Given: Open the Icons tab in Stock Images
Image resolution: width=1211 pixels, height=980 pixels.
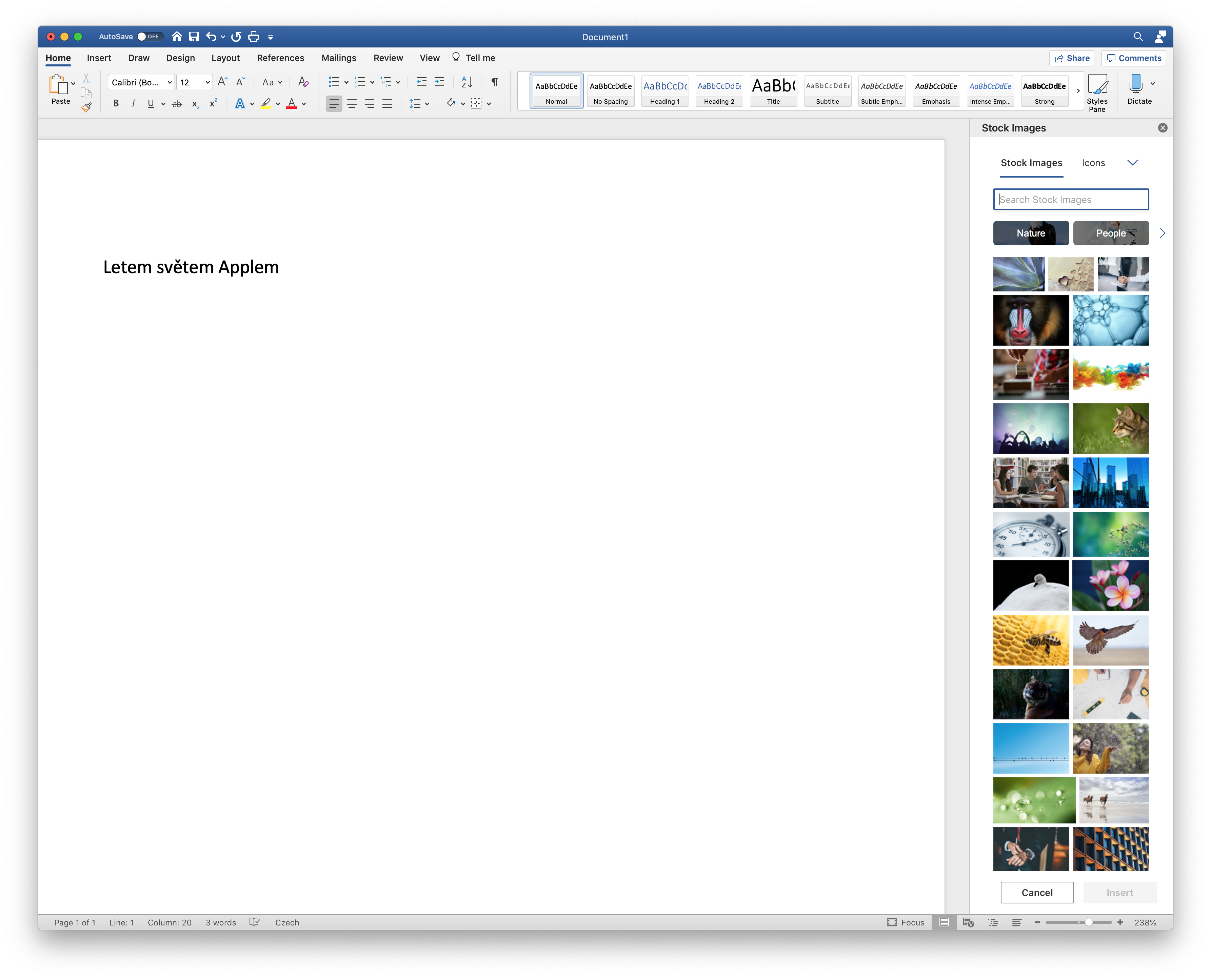Looking at the screenshot, I should tap(1093, 163).
